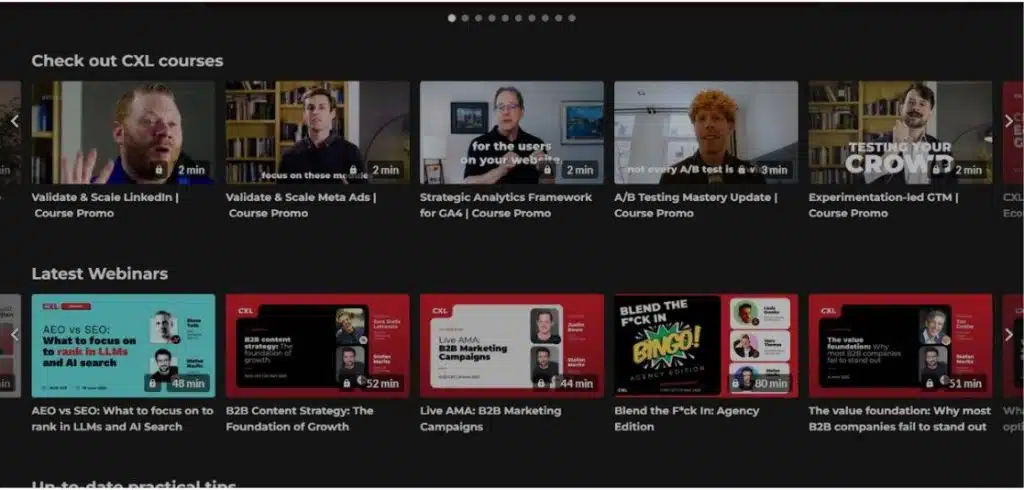
Task: Click the '51 min' duration badge
Action: [965, 384]
